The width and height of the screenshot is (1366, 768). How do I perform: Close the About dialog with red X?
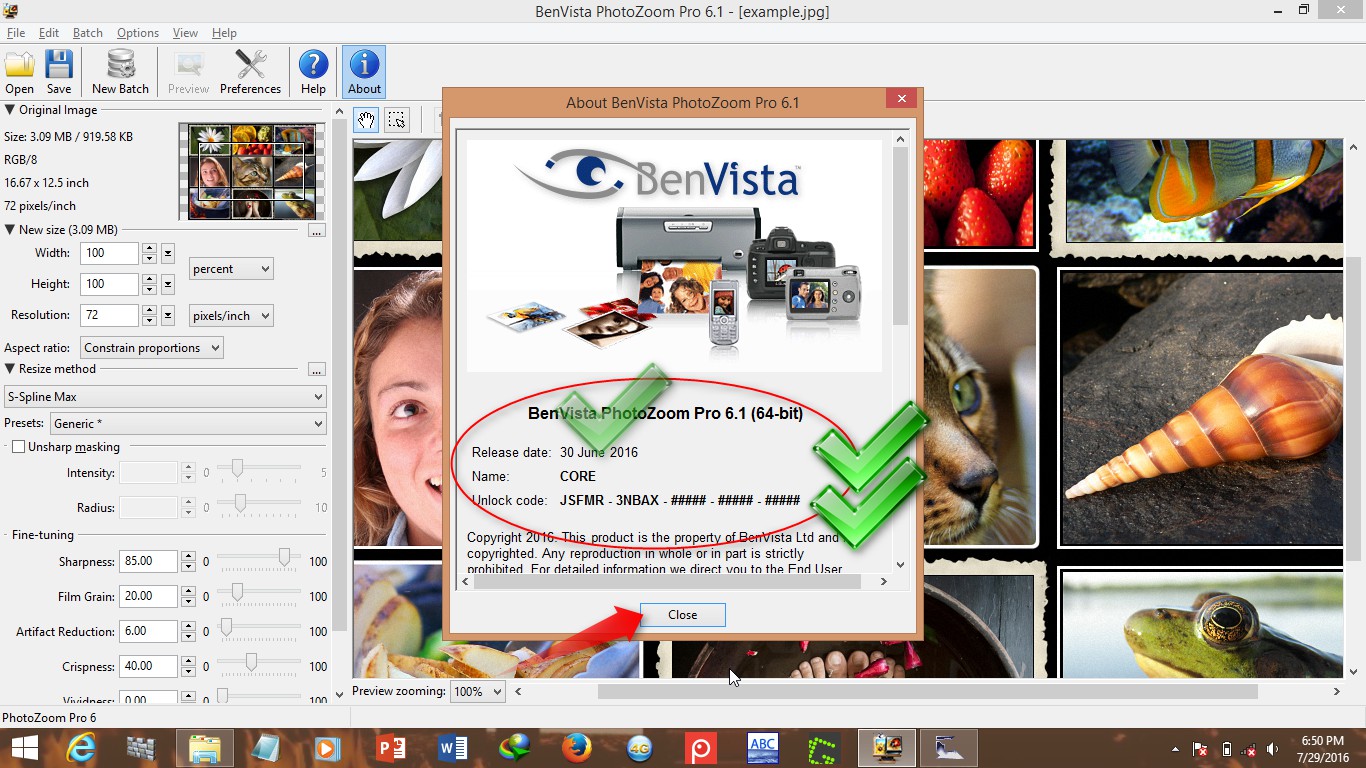point(901,98)
